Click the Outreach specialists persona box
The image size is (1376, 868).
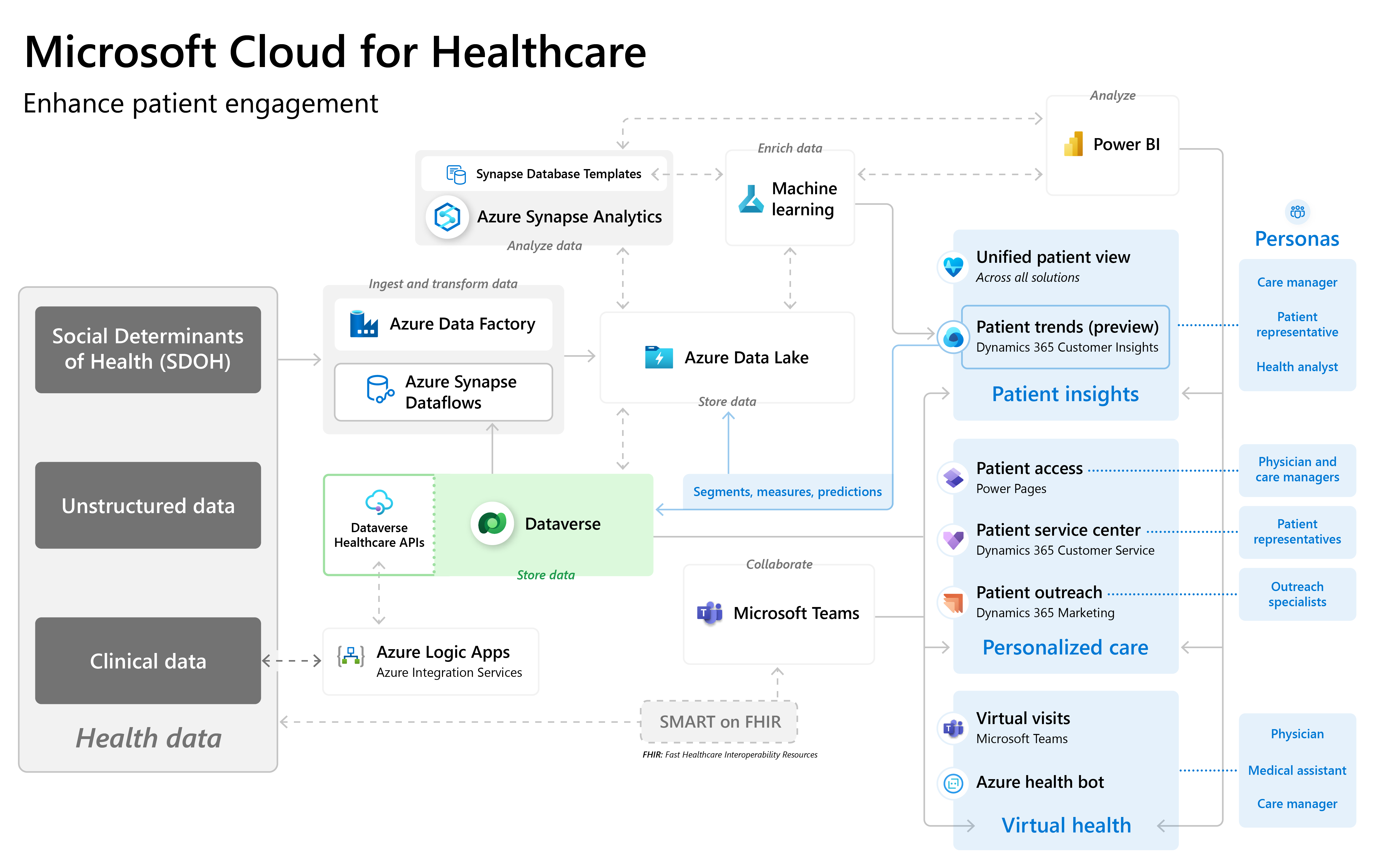(1297, 595)
